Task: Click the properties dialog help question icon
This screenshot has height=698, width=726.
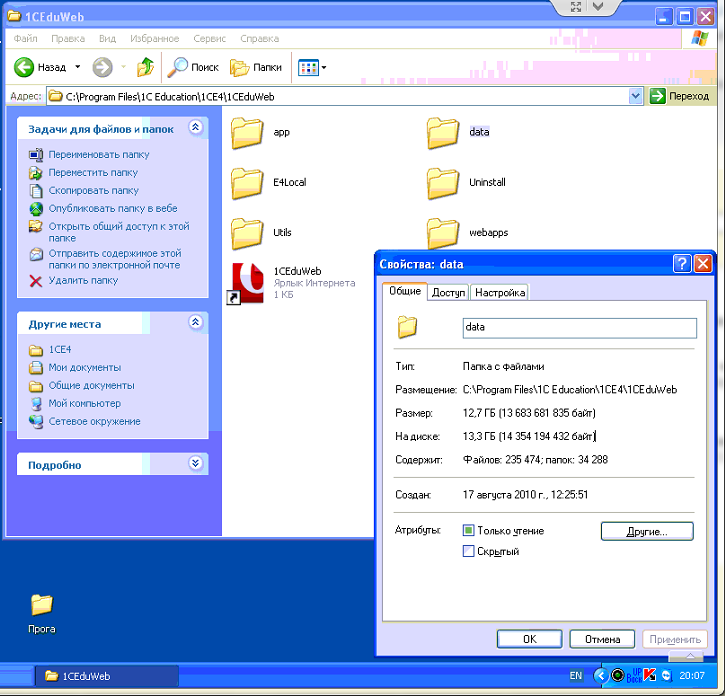Action: [x=682, y=264]
